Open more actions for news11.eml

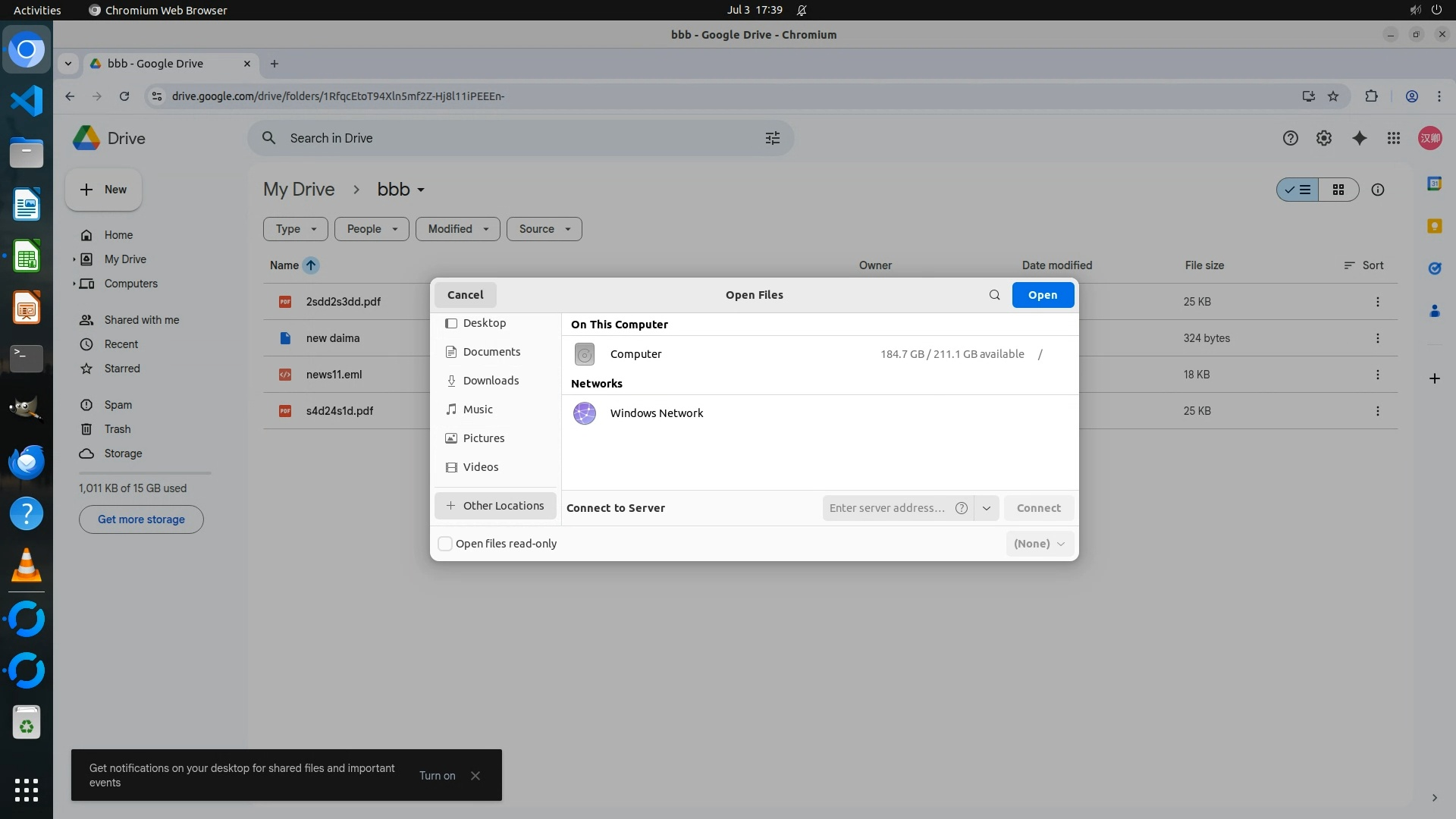[x=1377, y=375]
